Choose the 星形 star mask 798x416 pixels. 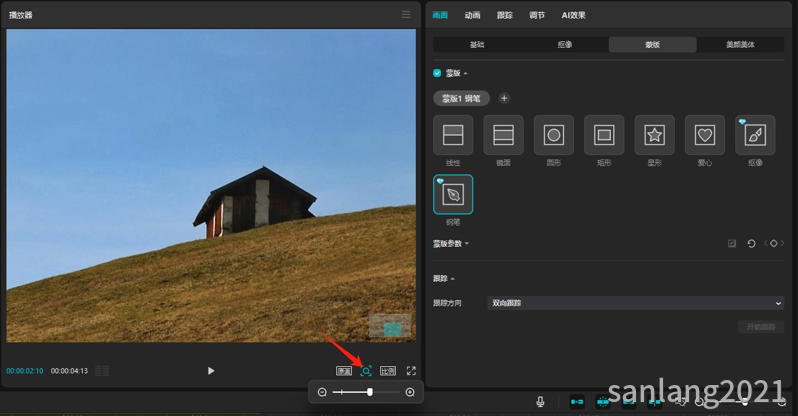654,135
